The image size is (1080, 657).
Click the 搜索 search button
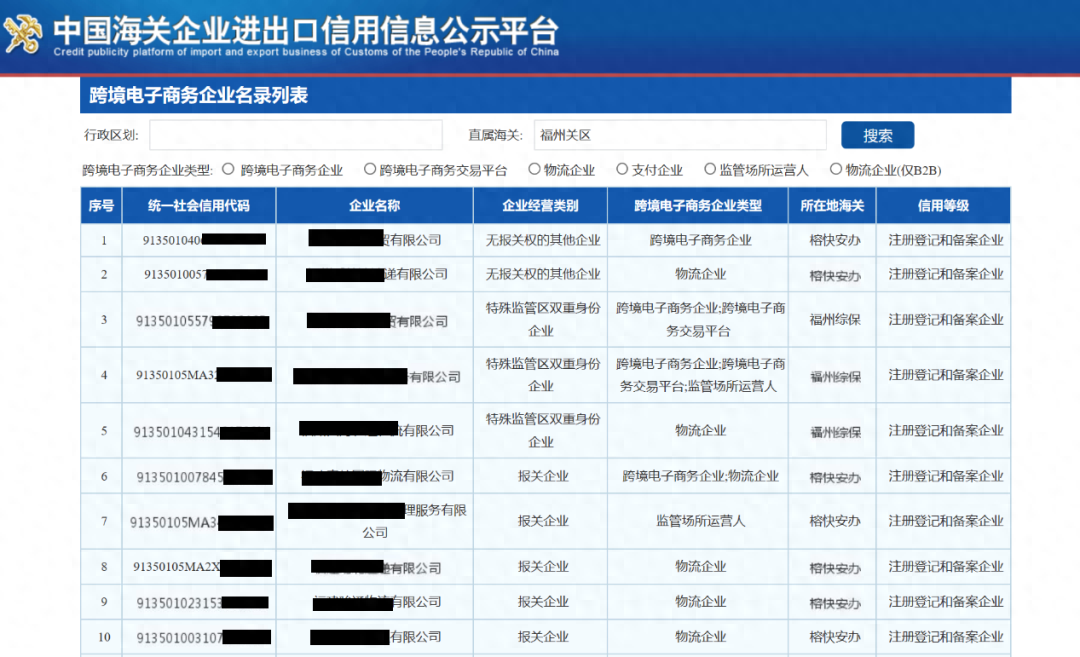click(878, 135)
